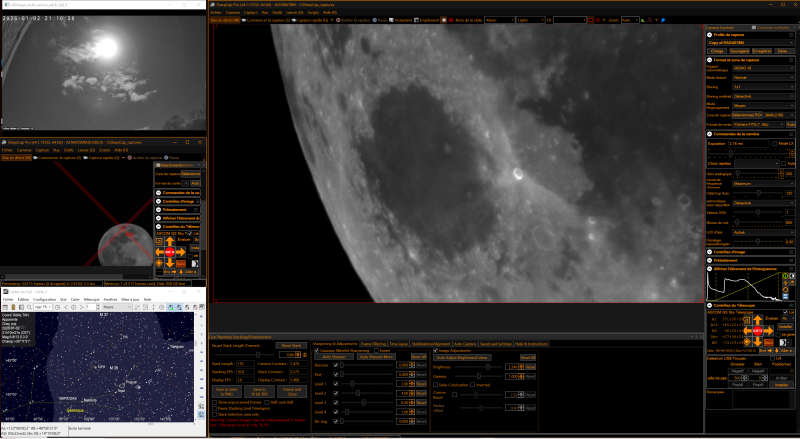Open the Binning 1x1 dropdown

[763, 87]
